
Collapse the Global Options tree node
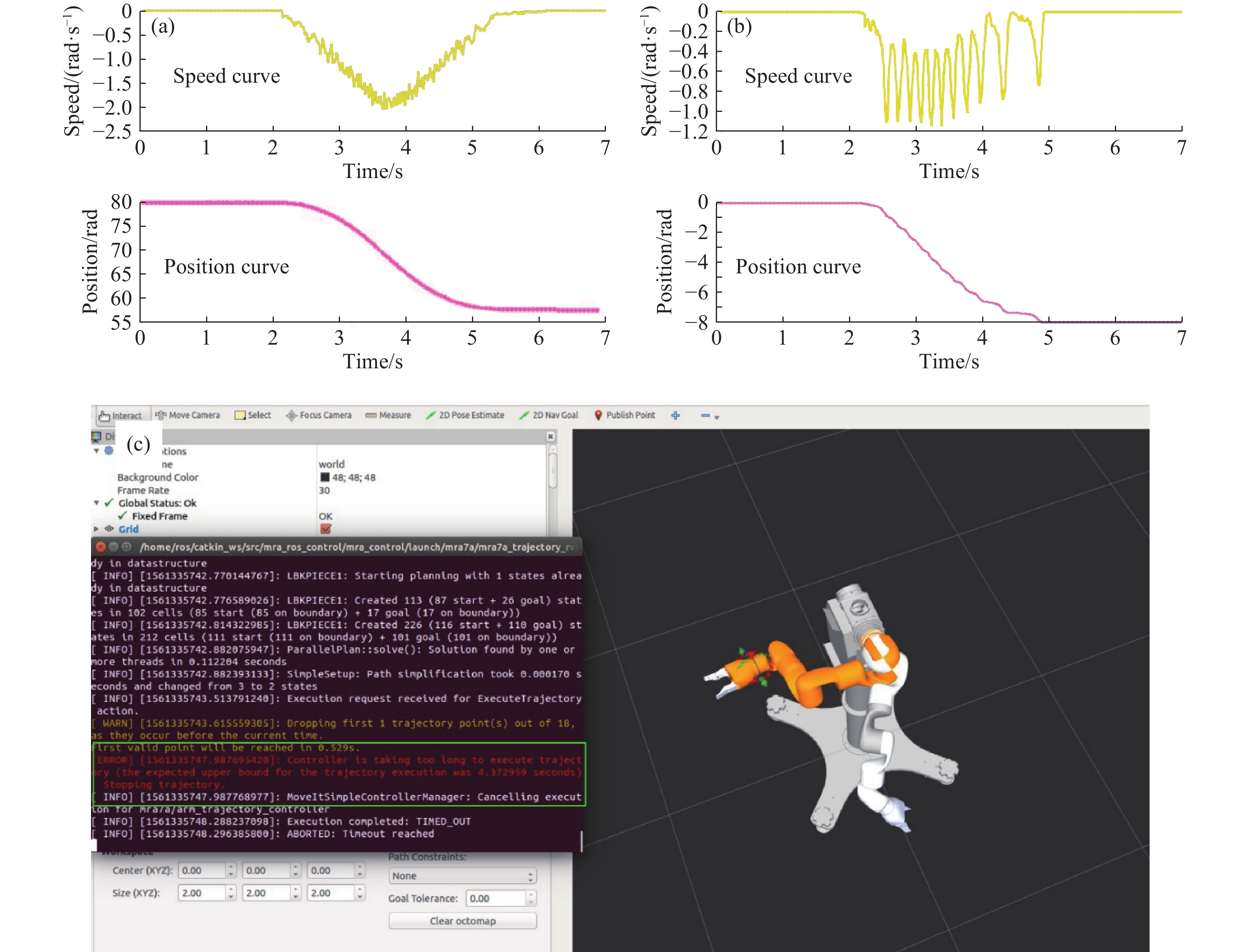pos(97,451)
